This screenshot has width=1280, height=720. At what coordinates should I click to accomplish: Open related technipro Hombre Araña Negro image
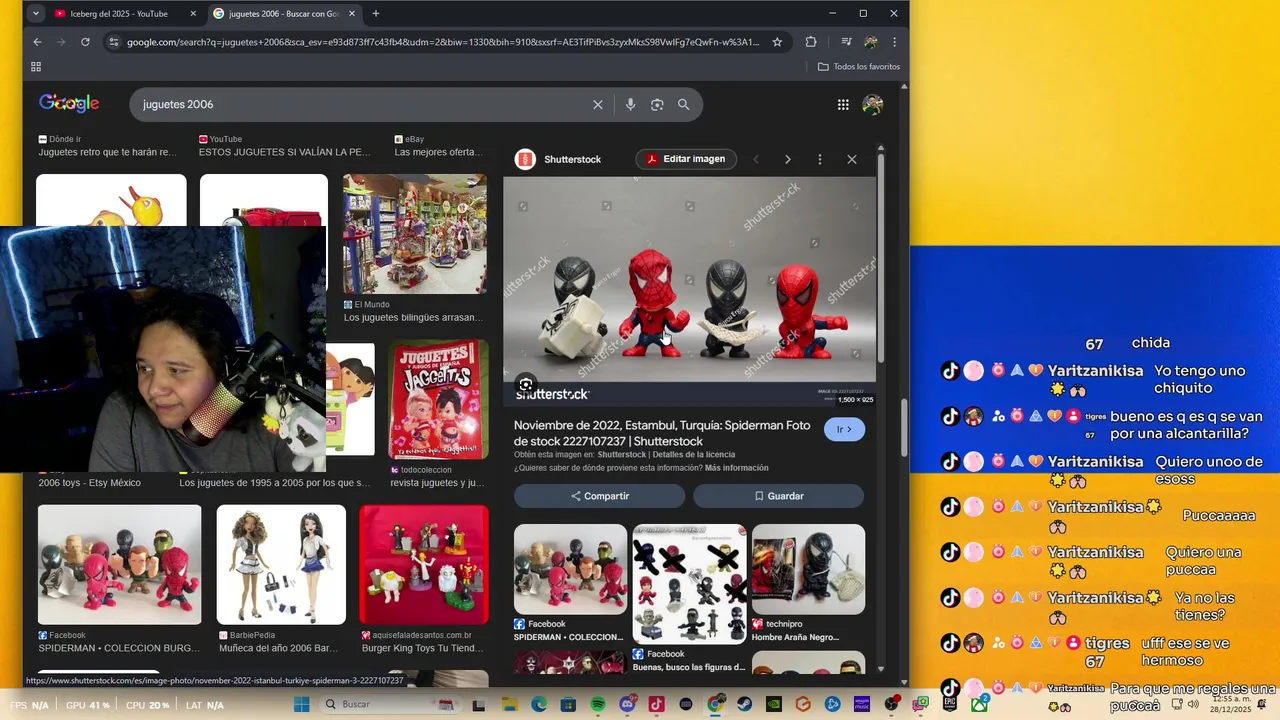pos(808,569)
